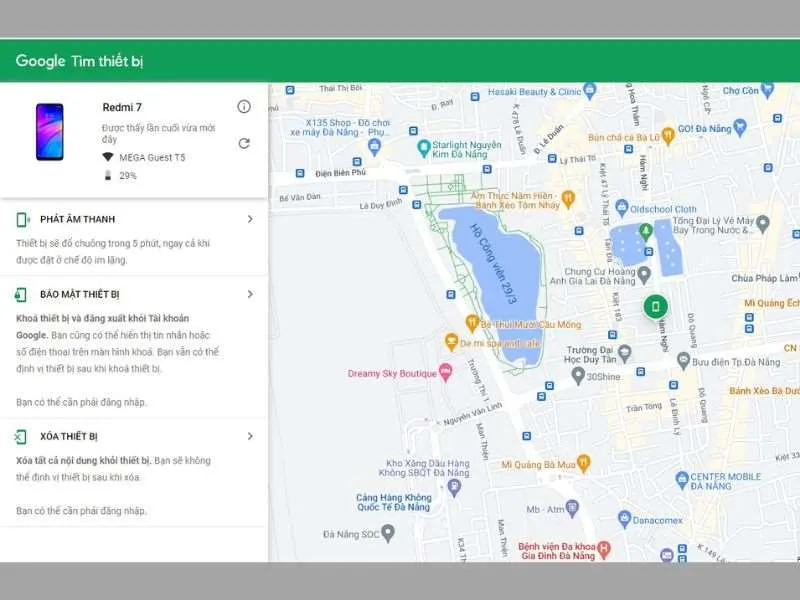800x600 pixels.
Task: Click the Oldschool Cloth shop pin
Action: pos(621,207)
